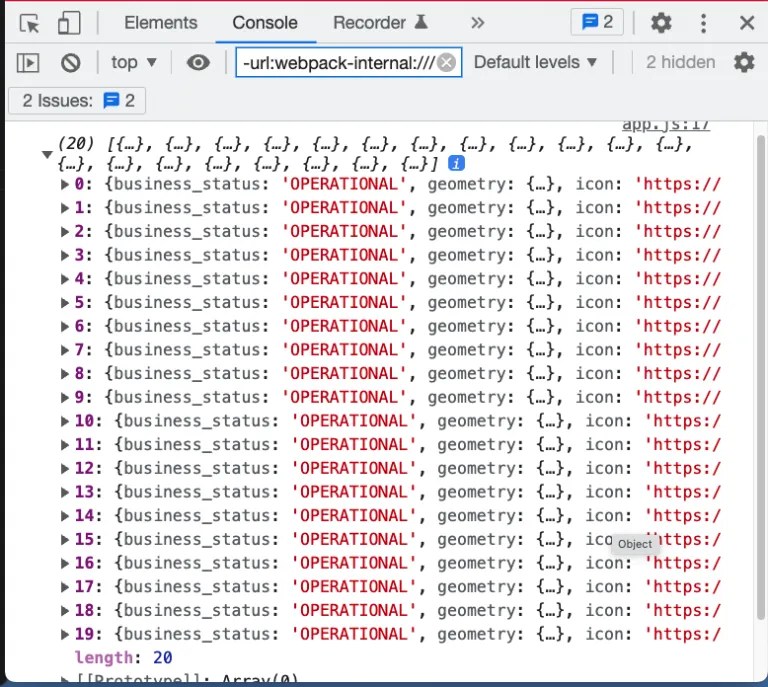This screenshot has height=687, width=768.
Task: Expand array item 11
Action: click(65, 445)
